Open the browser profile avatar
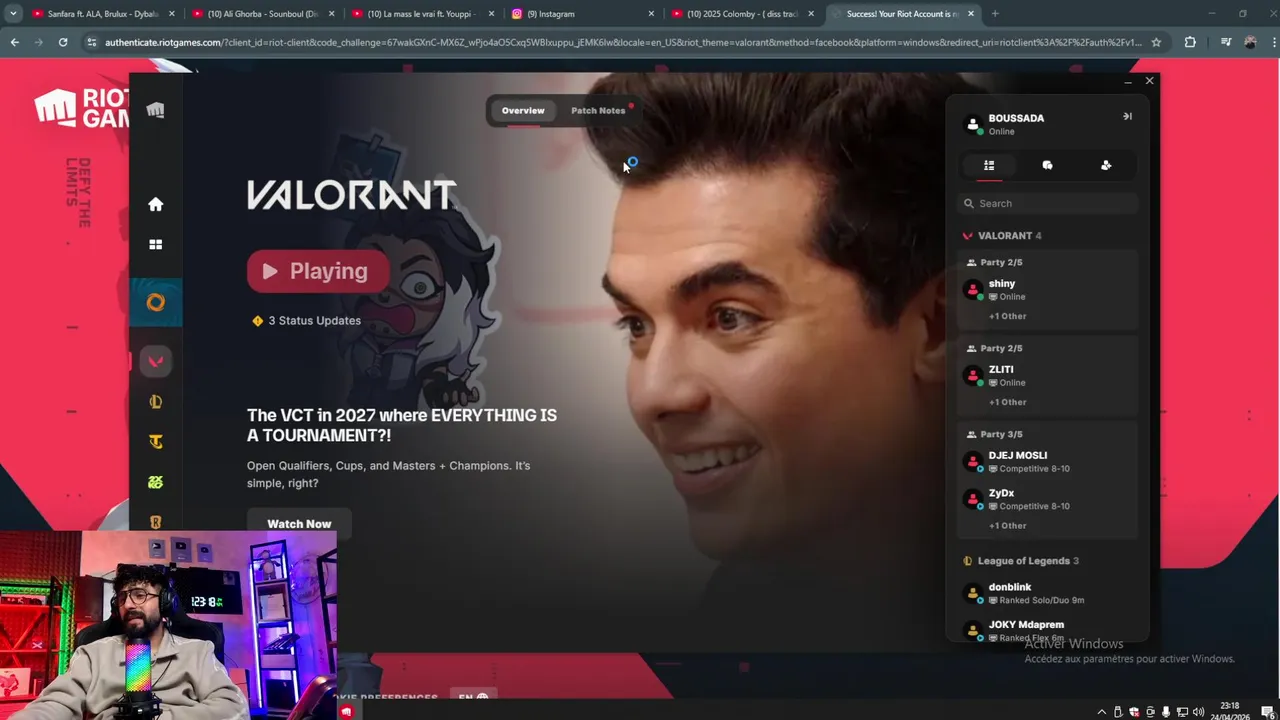1280x720 pixels. 1250,42
